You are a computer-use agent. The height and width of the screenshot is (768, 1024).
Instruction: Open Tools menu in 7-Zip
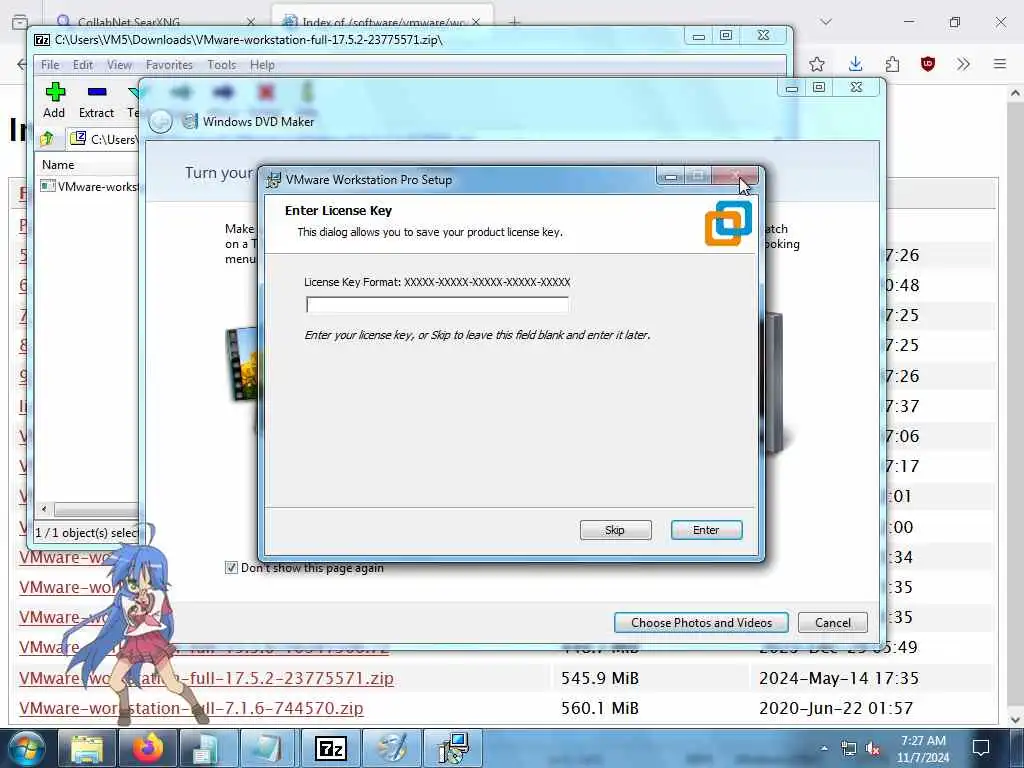point(221,65)
